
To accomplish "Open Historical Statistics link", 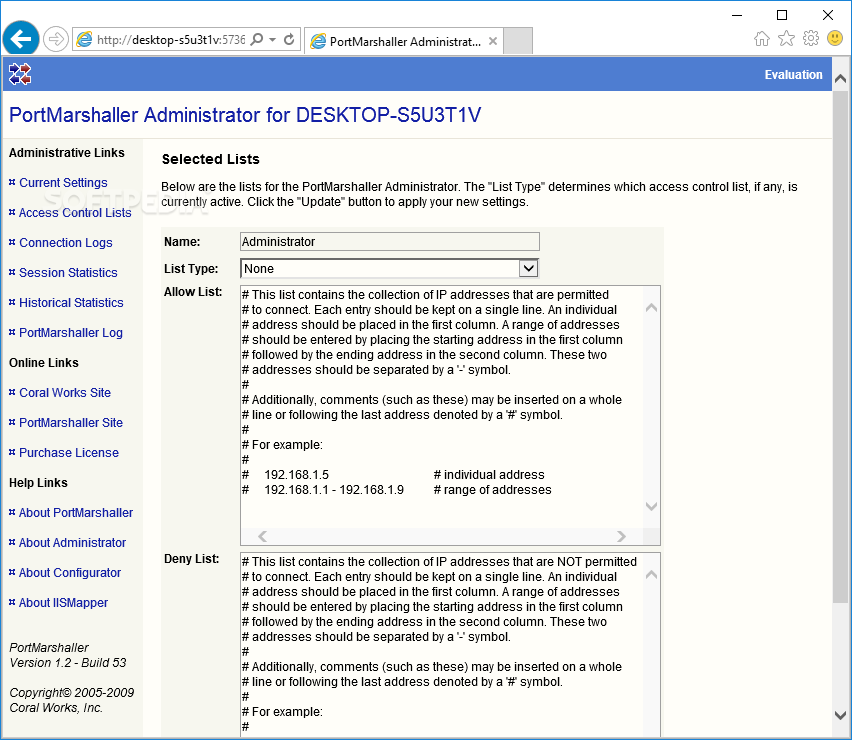I will click(x=71, y=303).
